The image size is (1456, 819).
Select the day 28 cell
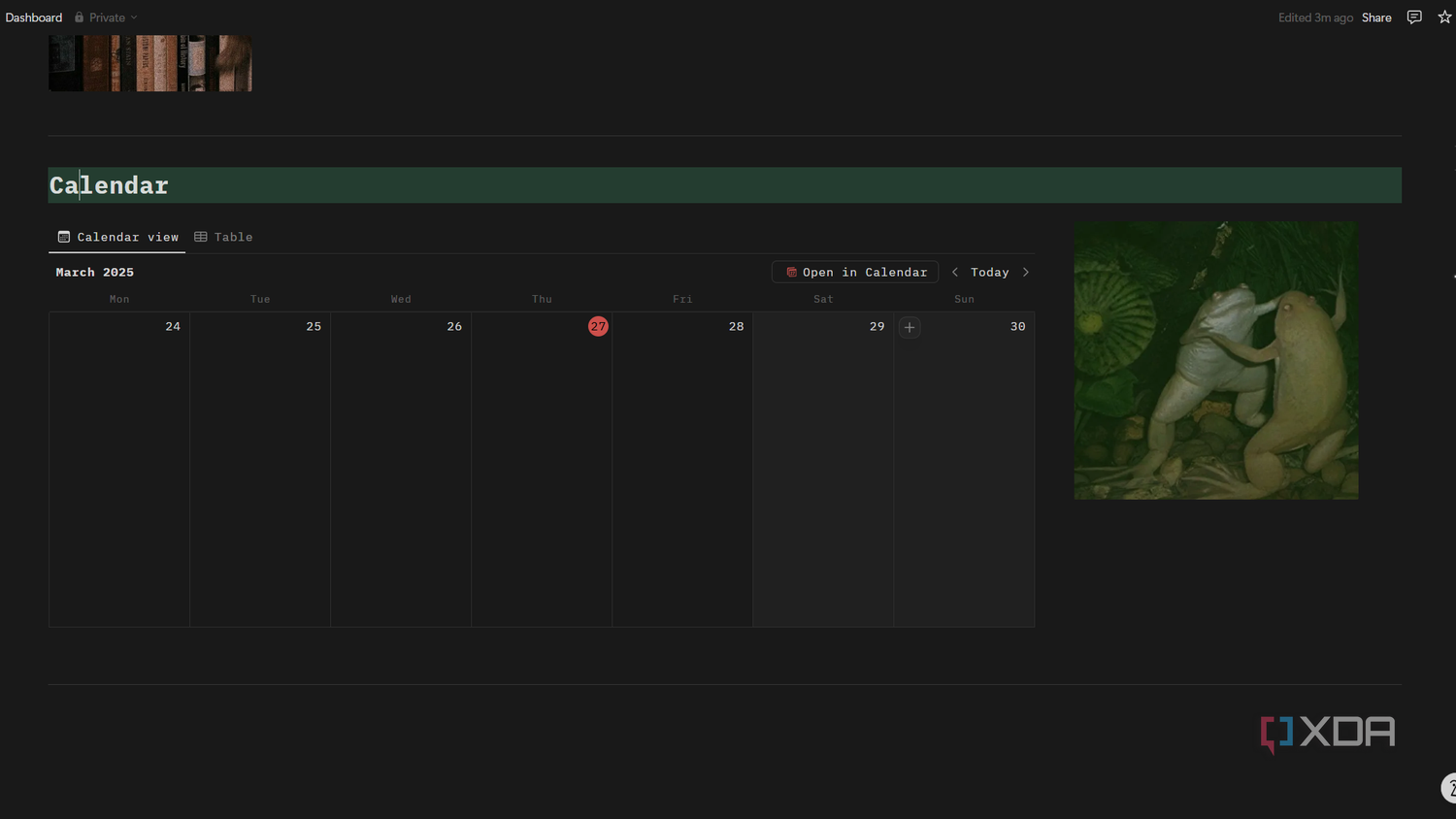point(682,470)
